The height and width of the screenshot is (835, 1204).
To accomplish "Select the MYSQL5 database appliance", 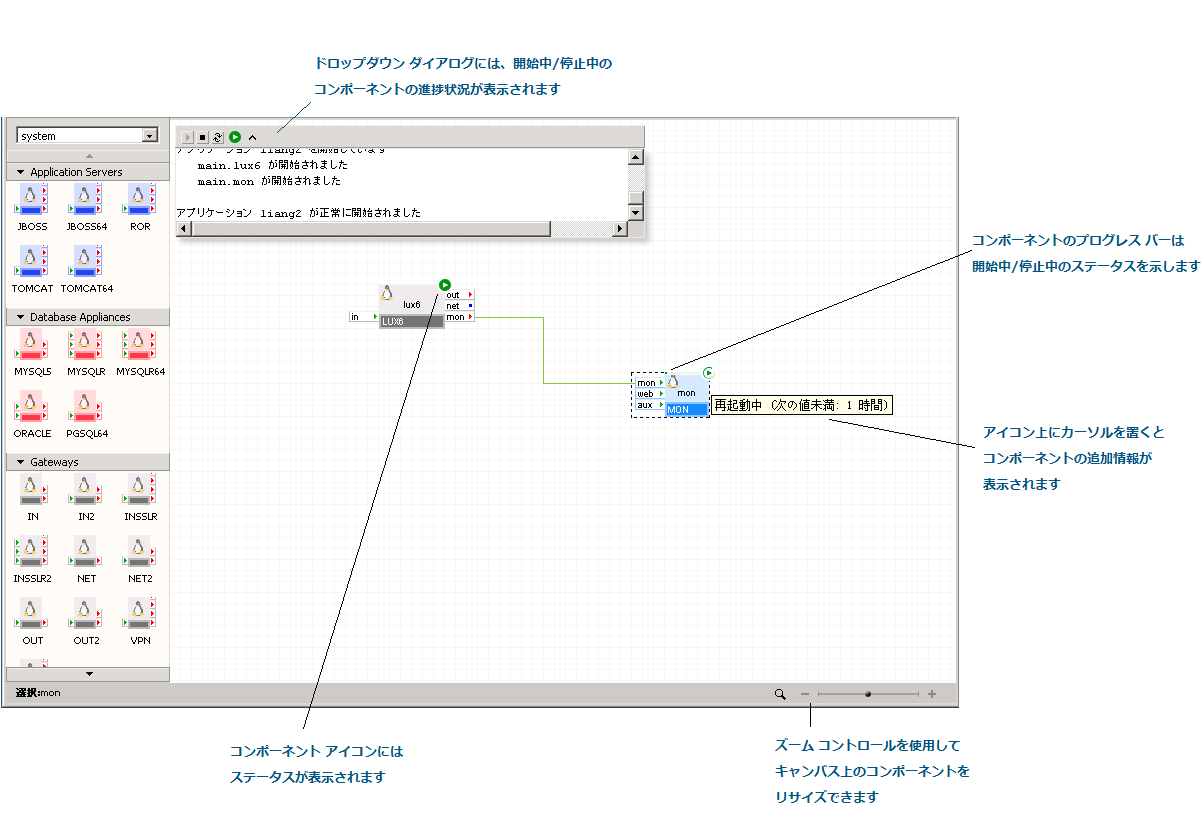I will 32,344.
